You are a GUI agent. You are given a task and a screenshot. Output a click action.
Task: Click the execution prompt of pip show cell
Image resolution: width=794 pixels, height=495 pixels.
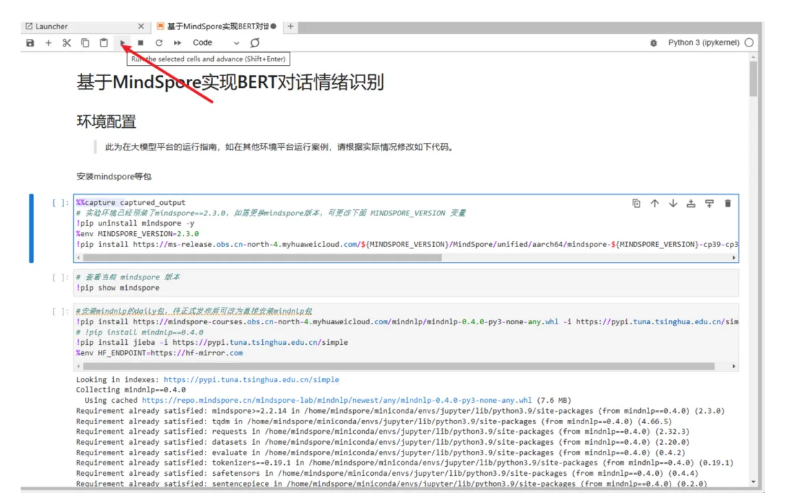[x=60, y=277]
